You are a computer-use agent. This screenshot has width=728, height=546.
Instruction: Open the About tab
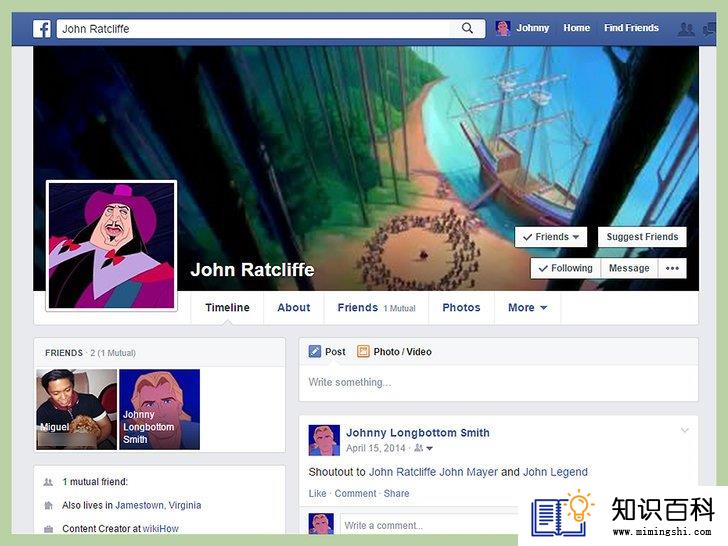pyautogui.click(x=293, y=307)
